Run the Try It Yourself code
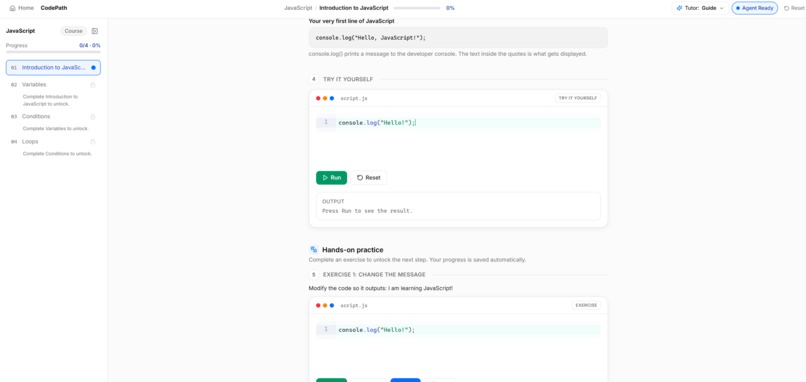806x382 pixels. [332, 177]
